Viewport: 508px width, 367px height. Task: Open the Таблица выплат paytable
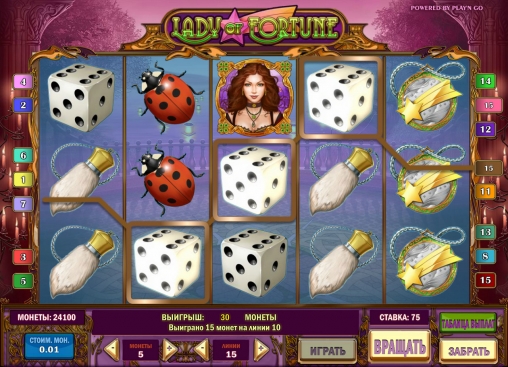[x=468, y=323]
